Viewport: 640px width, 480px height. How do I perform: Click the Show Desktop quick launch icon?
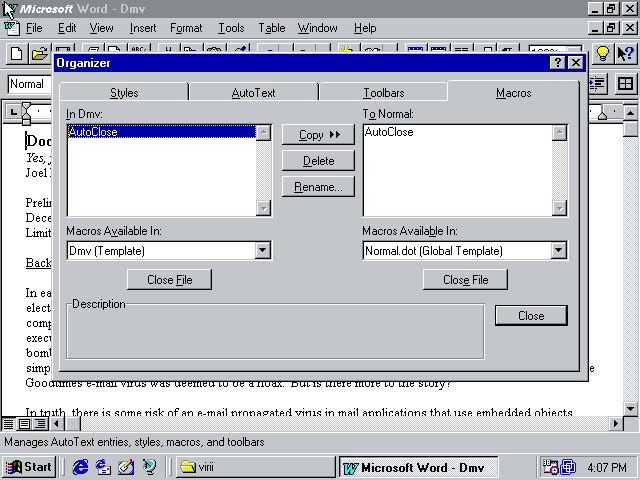126,467
